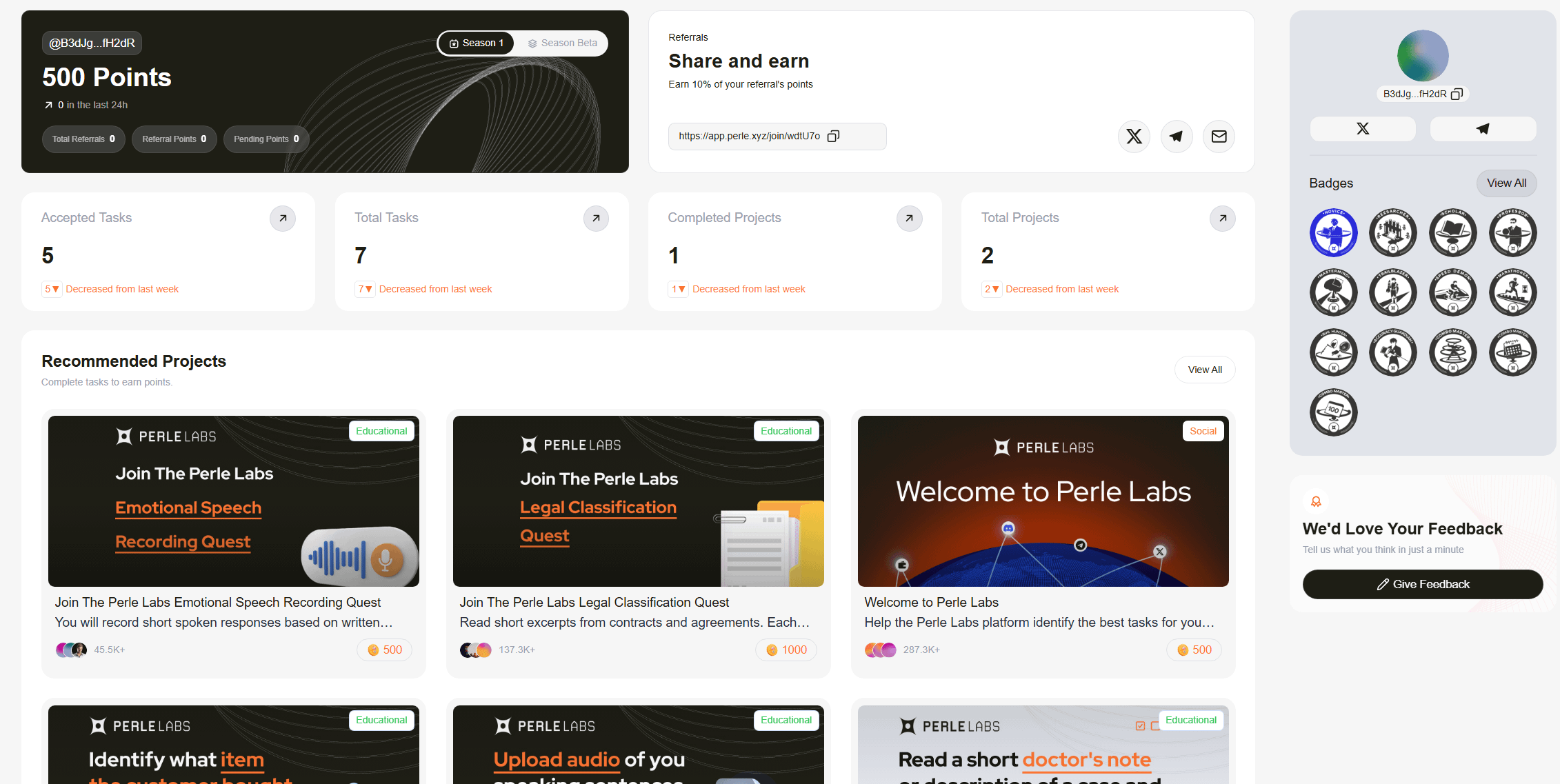
Task: View all badges
Action: pos(1506,183)
